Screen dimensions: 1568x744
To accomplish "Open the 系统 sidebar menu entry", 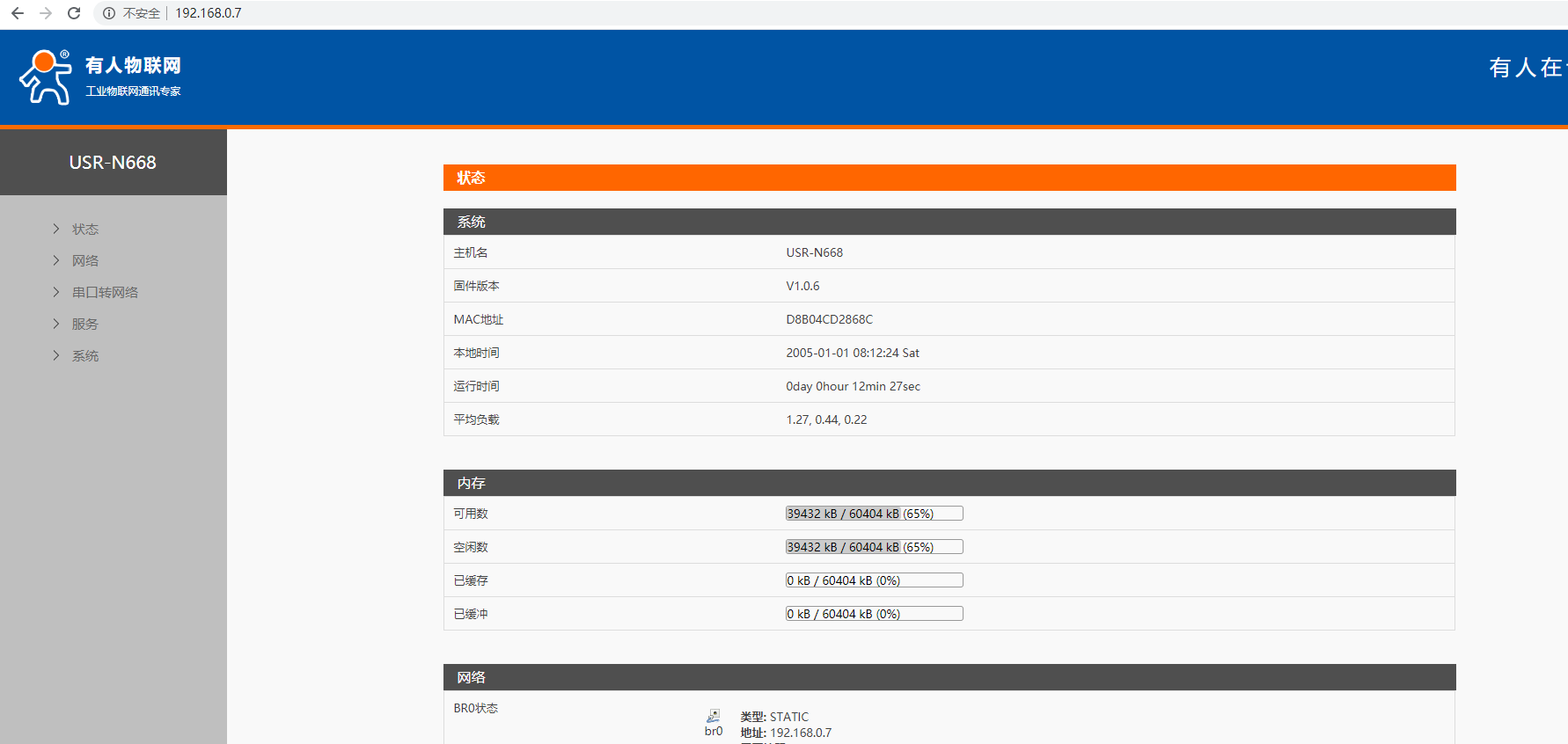I will (x=85, y=355).
